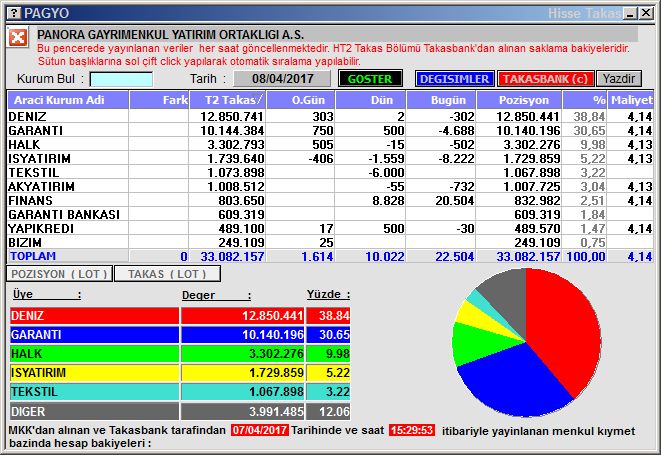Sort by the Bugün column header
The image size is (661, 455).
(441, 100)
